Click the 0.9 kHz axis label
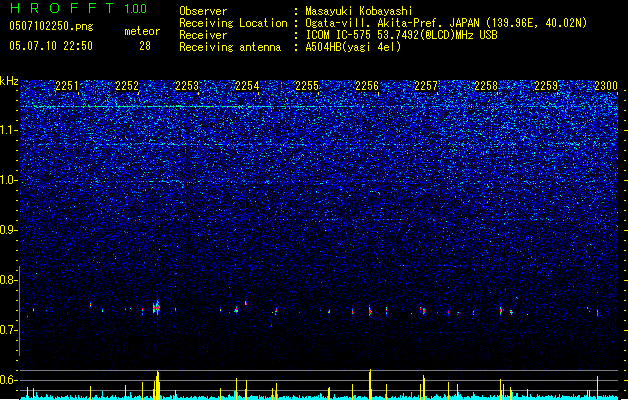The width and height of the screenshot is (629, 400). coord(9,230)
